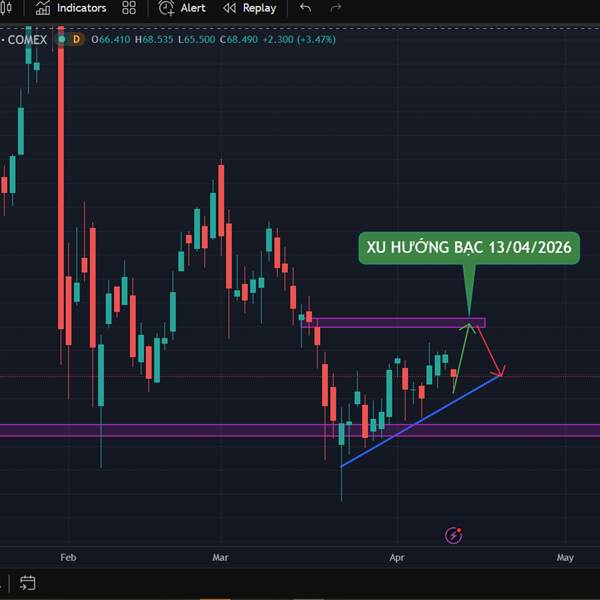Click the orange D data badge
The height and width of the screenshot is (600, 600).
coord(77,39)
